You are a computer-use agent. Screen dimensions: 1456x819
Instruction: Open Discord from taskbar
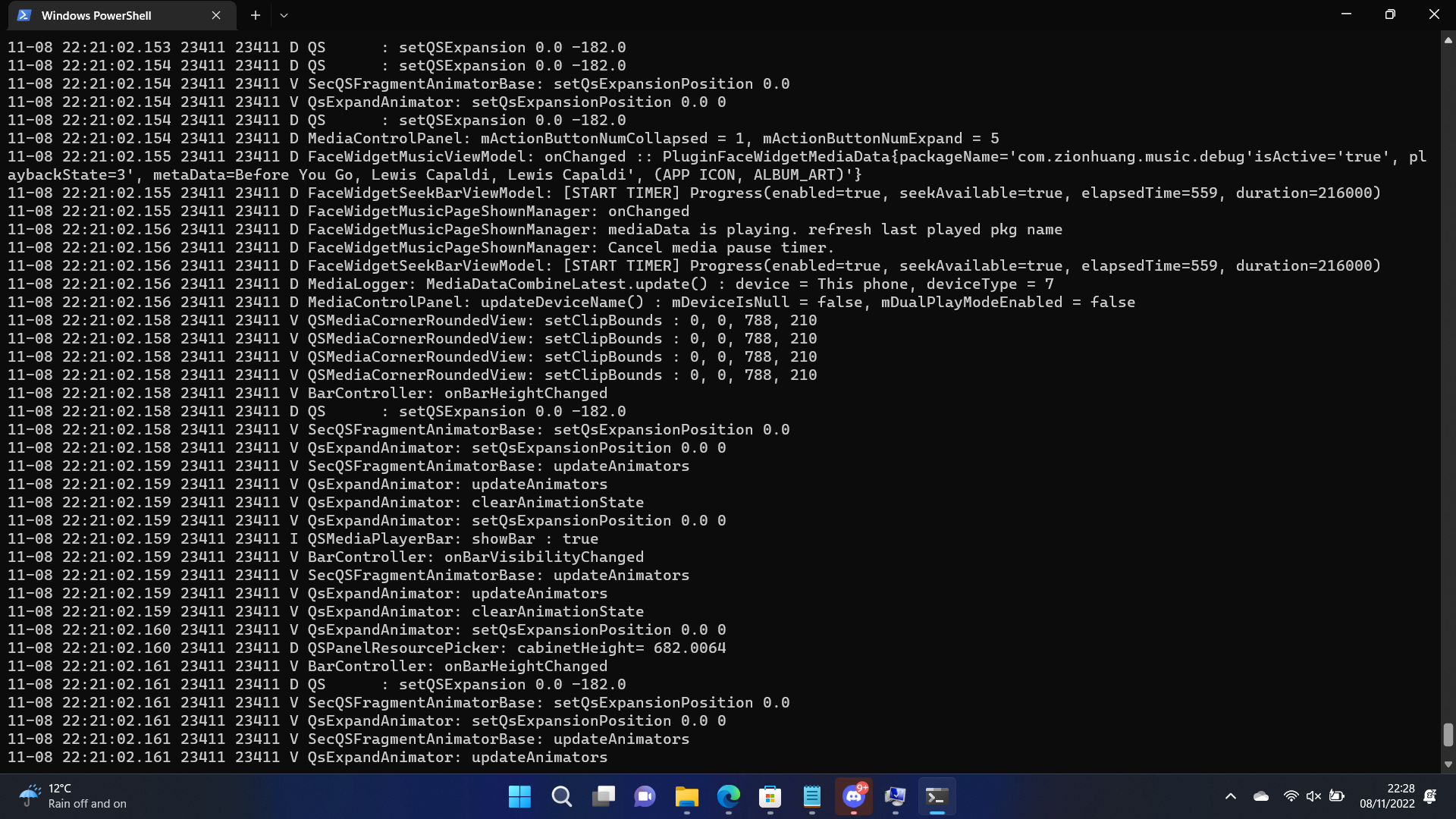click(854, 796)
